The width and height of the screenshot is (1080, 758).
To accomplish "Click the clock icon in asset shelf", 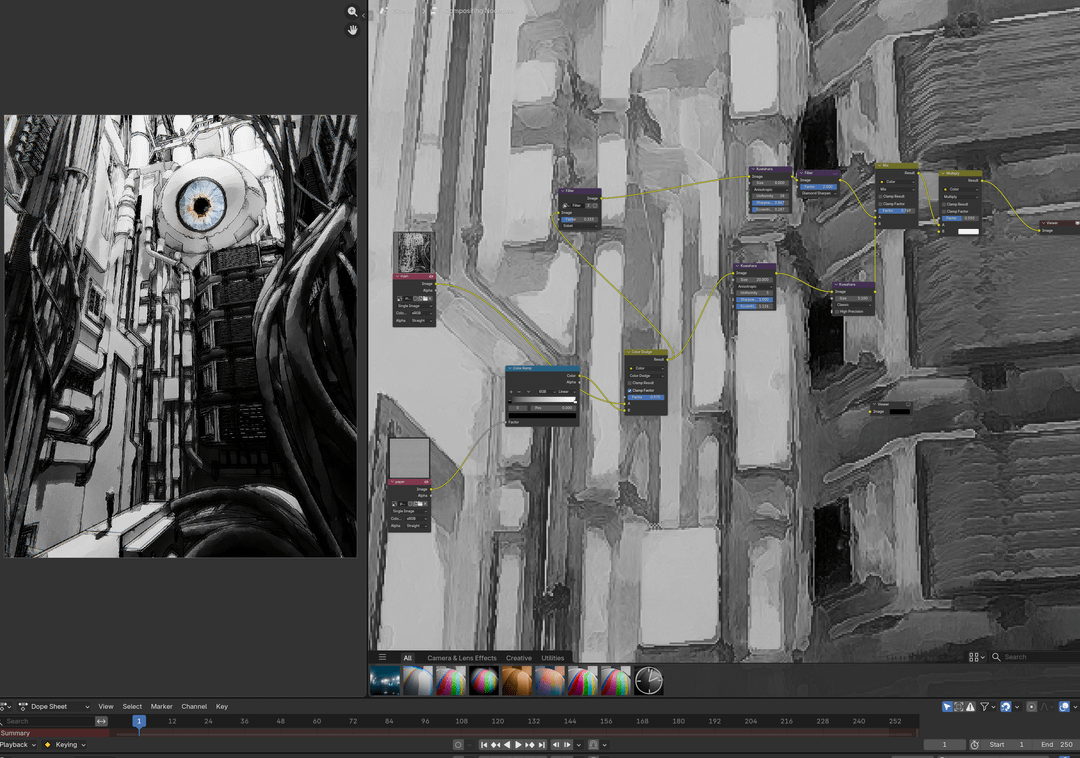I will (x=648, y=681).
